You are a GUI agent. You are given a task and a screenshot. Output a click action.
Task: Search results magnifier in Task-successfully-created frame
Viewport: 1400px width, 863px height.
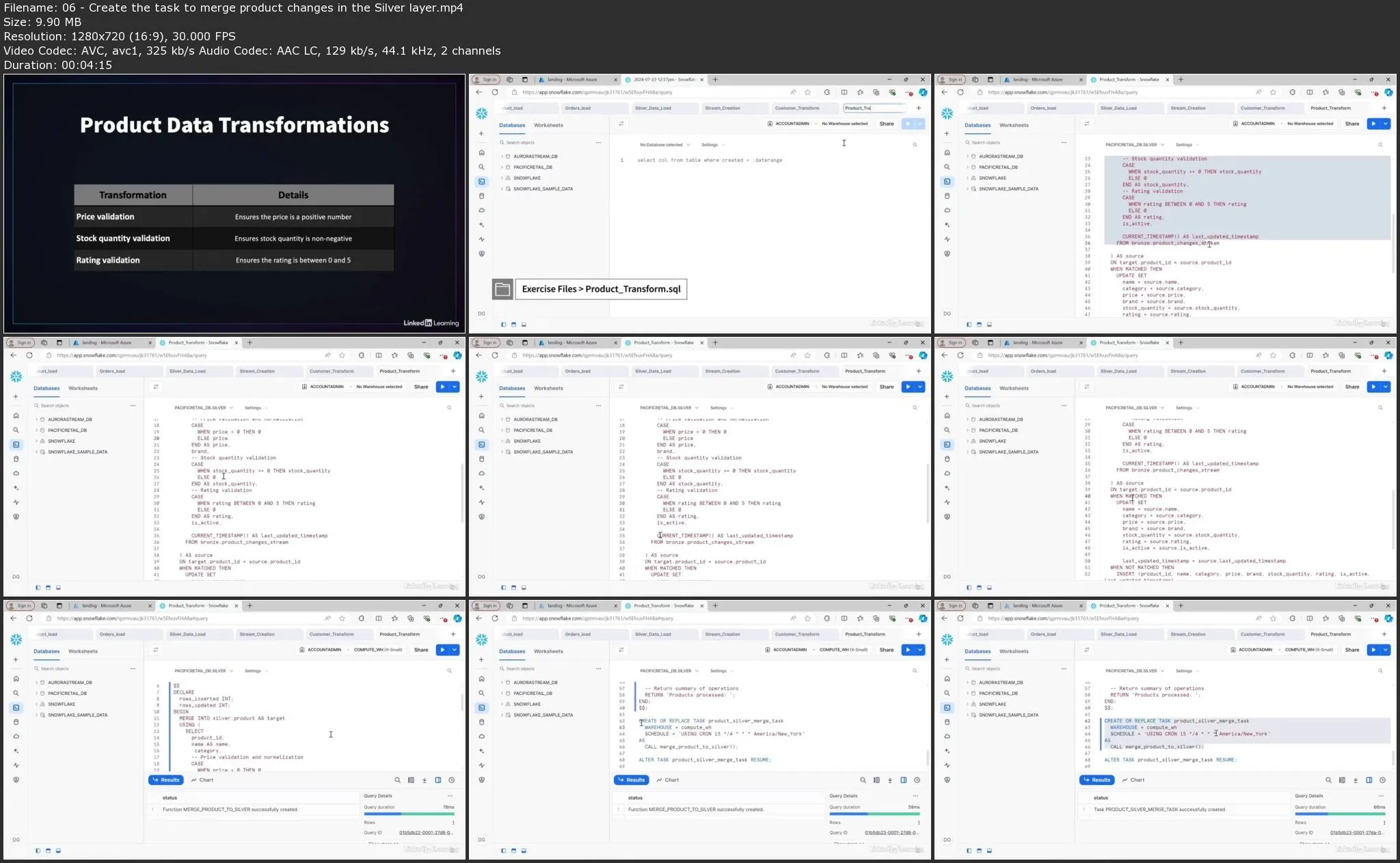(1328, 780)
